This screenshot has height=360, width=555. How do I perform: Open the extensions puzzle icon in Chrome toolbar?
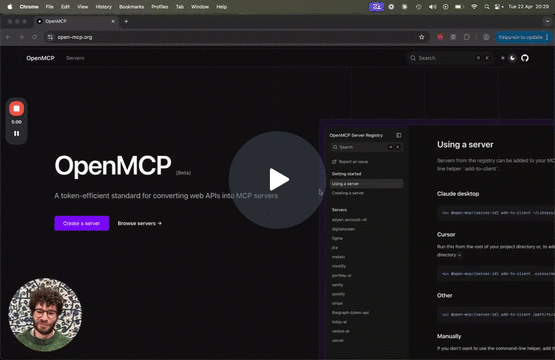coord(467,37)
